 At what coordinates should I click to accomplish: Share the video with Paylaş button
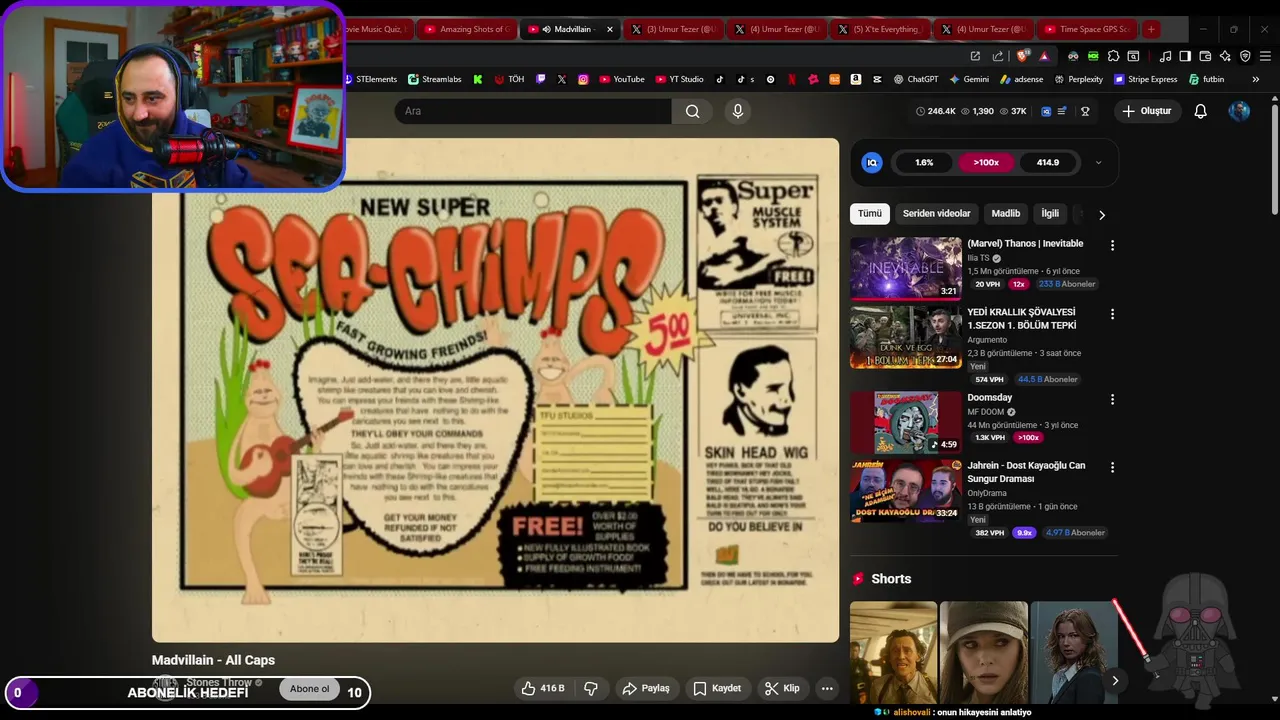pos(645,688)
